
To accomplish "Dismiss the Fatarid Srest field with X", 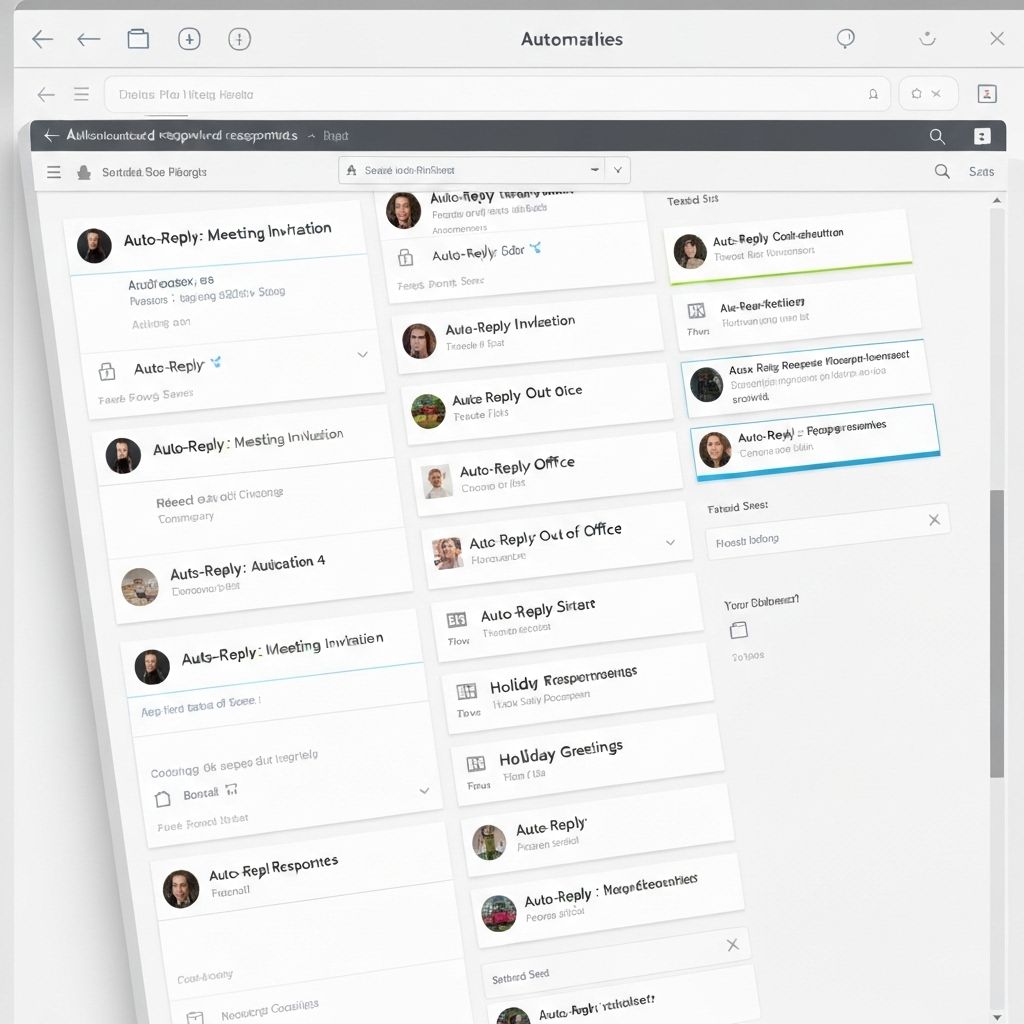I will (x=934, y=519).
